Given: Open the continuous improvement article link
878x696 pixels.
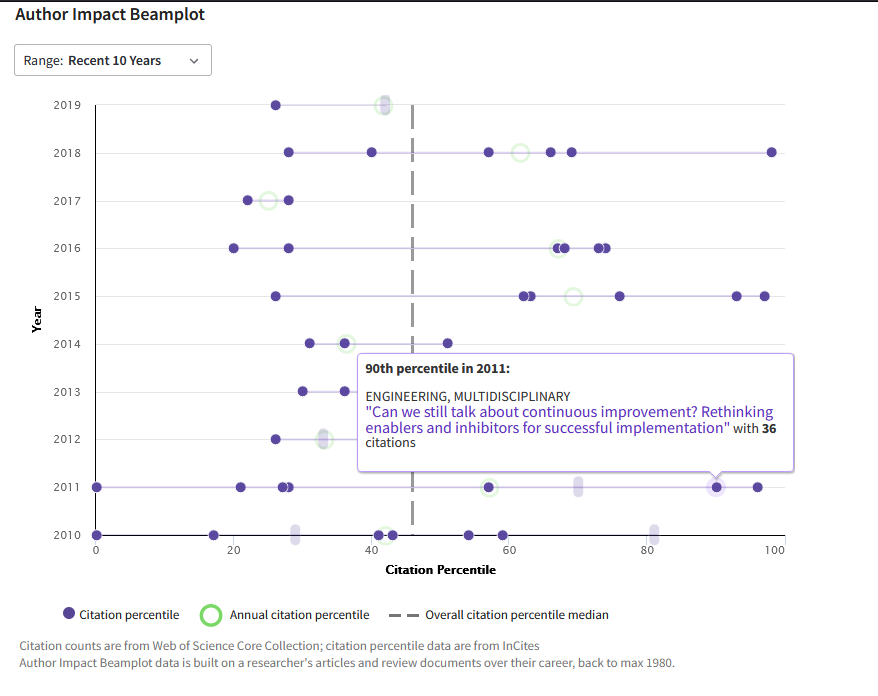Looking at the screenshot, I should [x=569, y=419].
